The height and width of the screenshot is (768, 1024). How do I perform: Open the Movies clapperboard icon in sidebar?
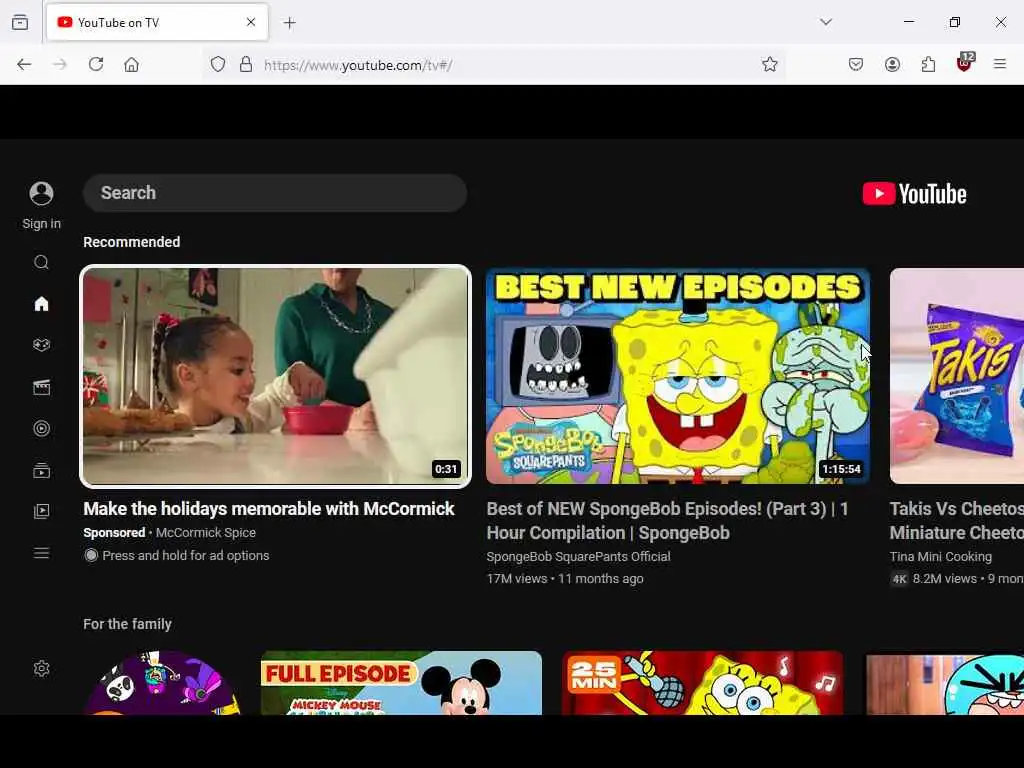point(41,387)
